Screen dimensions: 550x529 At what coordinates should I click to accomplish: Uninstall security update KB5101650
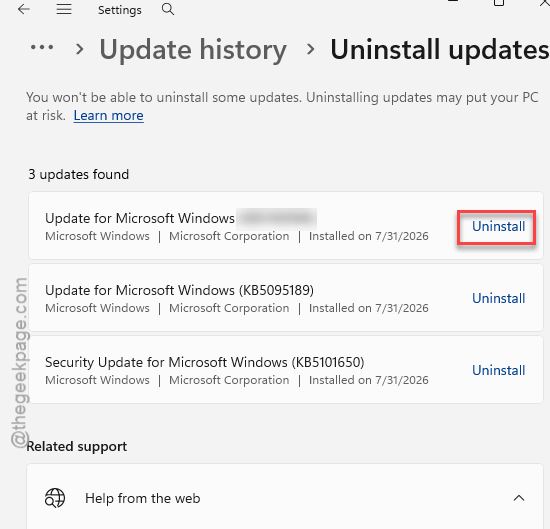498,370
